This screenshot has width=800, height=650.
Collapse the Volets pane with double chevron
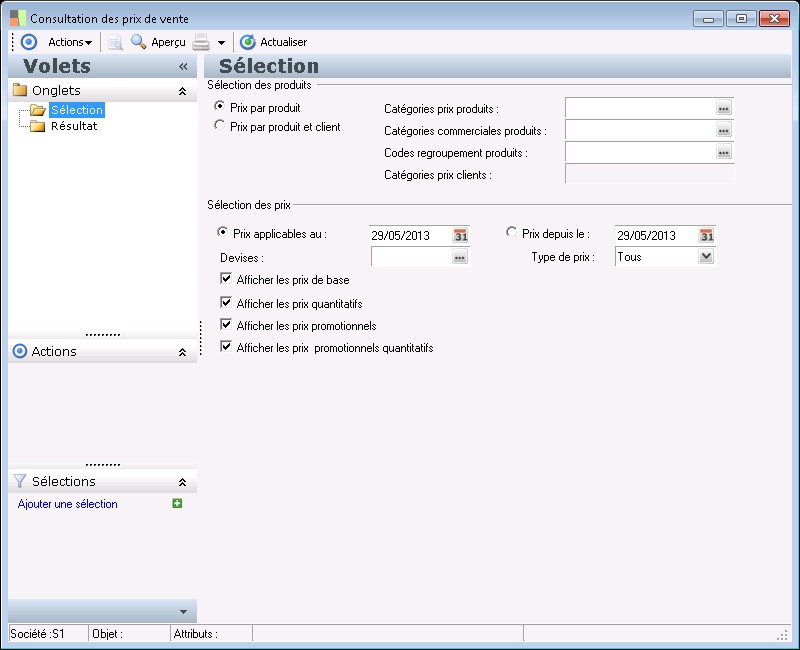pyautogui.click(x=183, y=66)
